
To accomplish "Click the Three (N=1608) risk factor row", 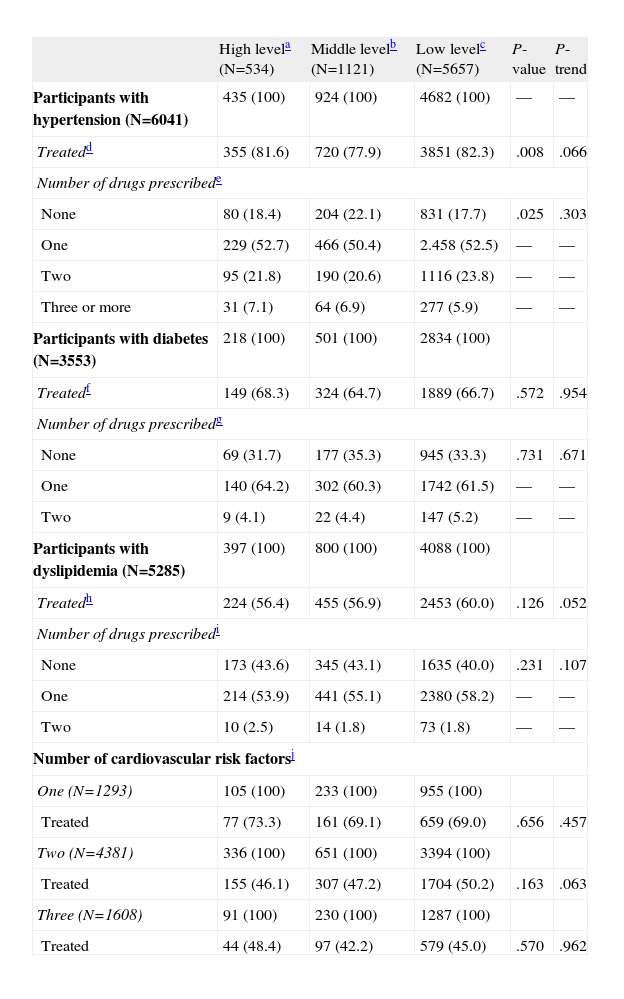I will click(x=89, y=915).
